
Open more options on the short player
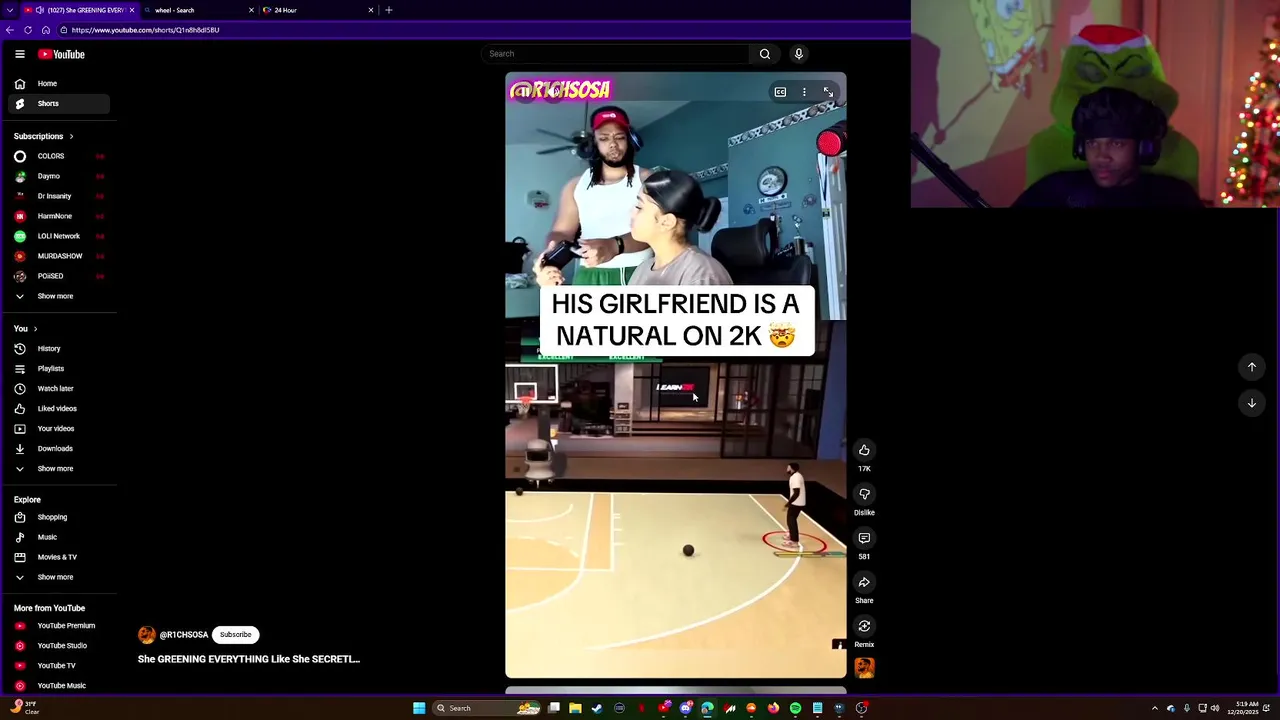click(804, 92)
